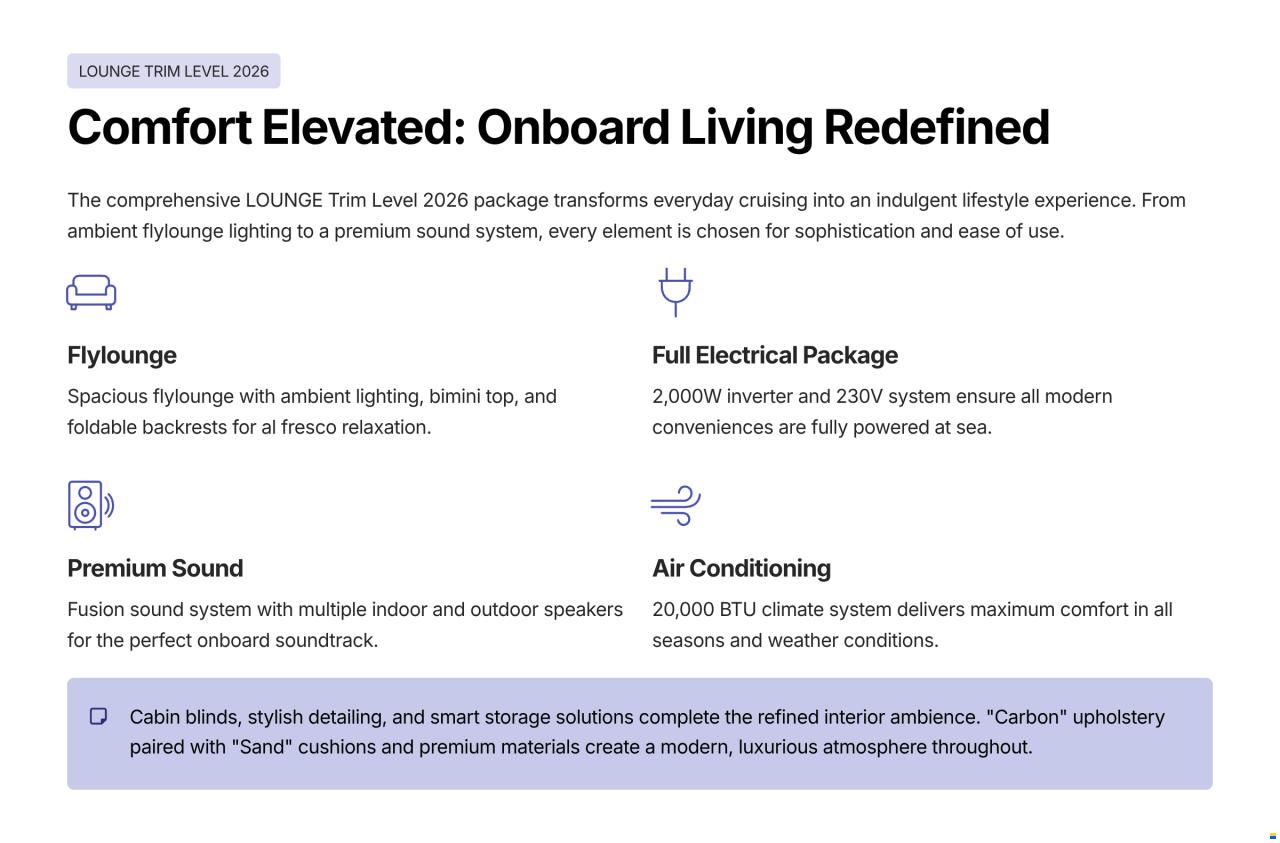Click the 20,000 BTU climate description
Image resolution: width=1280 pixels, height=843 pixels.
[912, 624]
